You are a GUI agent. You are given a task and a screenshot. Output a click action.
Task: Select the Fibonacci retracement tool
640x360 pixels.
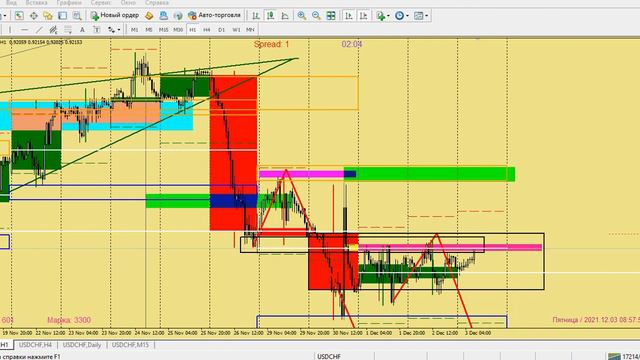[x=68, y=30]
